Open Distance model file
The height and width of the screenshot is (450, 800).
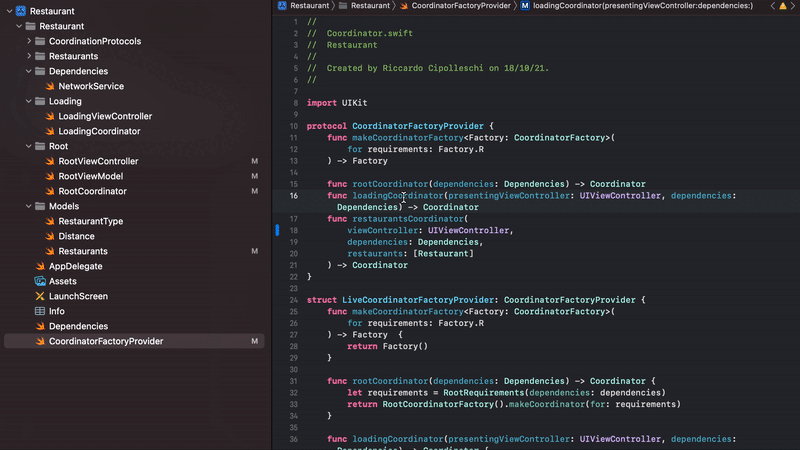(76, 236)
